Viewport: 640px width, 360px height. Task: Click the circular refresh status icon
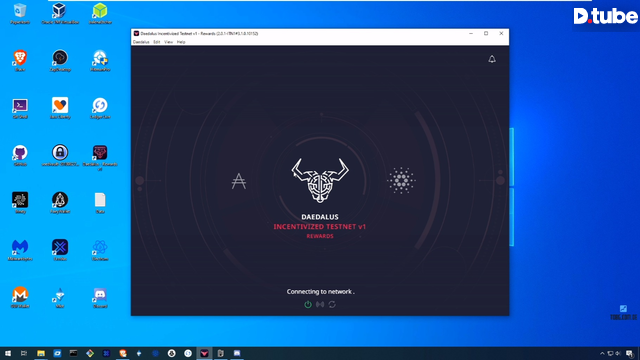point(332,304)
